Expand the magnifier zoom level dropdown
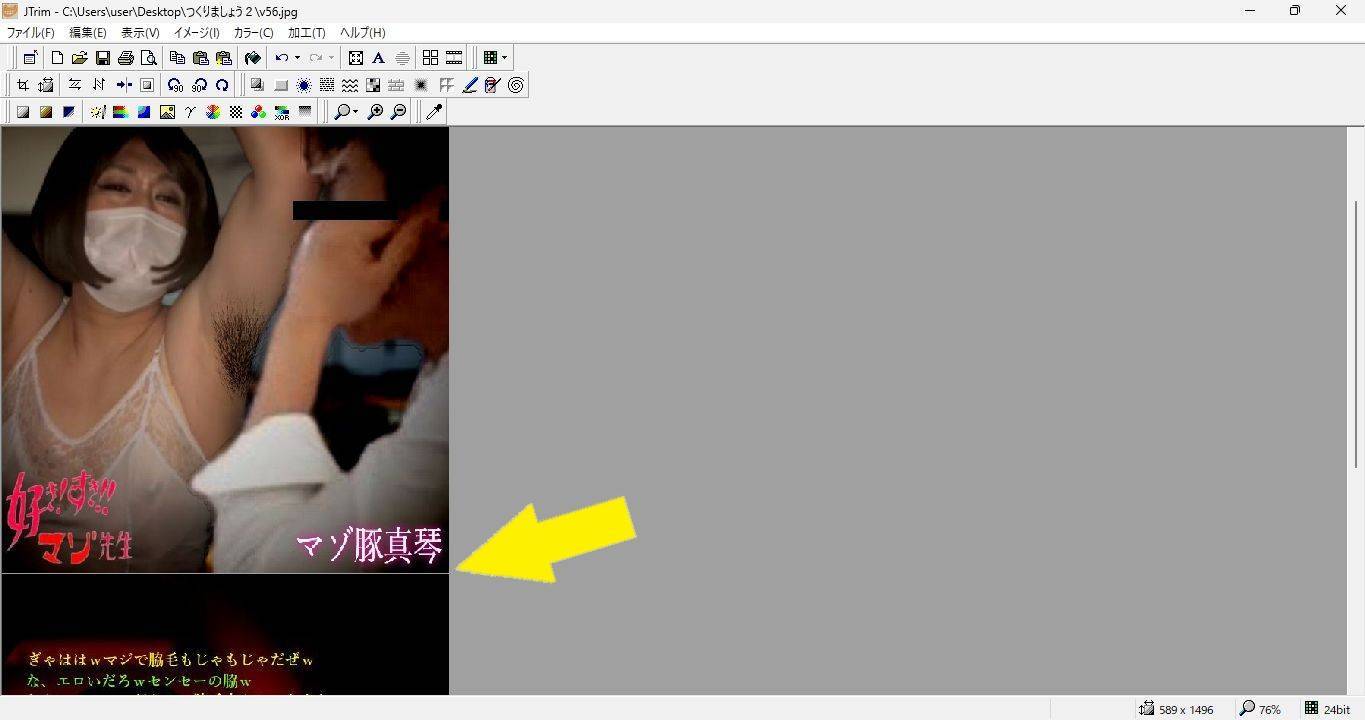Screen dimensions: 1365x720 pyautogui.click(x=355, y=112)
